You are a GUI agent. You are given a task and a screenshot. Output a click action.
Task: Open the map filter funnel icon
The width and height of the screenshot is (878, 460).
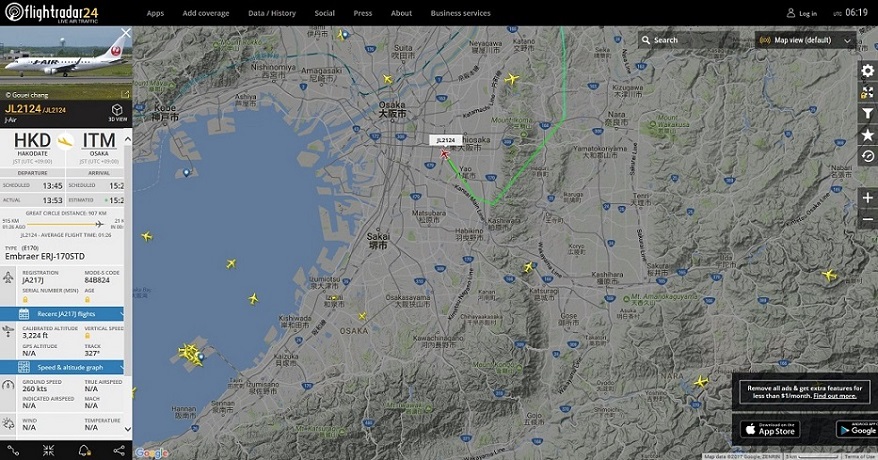click(x=867, y=114)
